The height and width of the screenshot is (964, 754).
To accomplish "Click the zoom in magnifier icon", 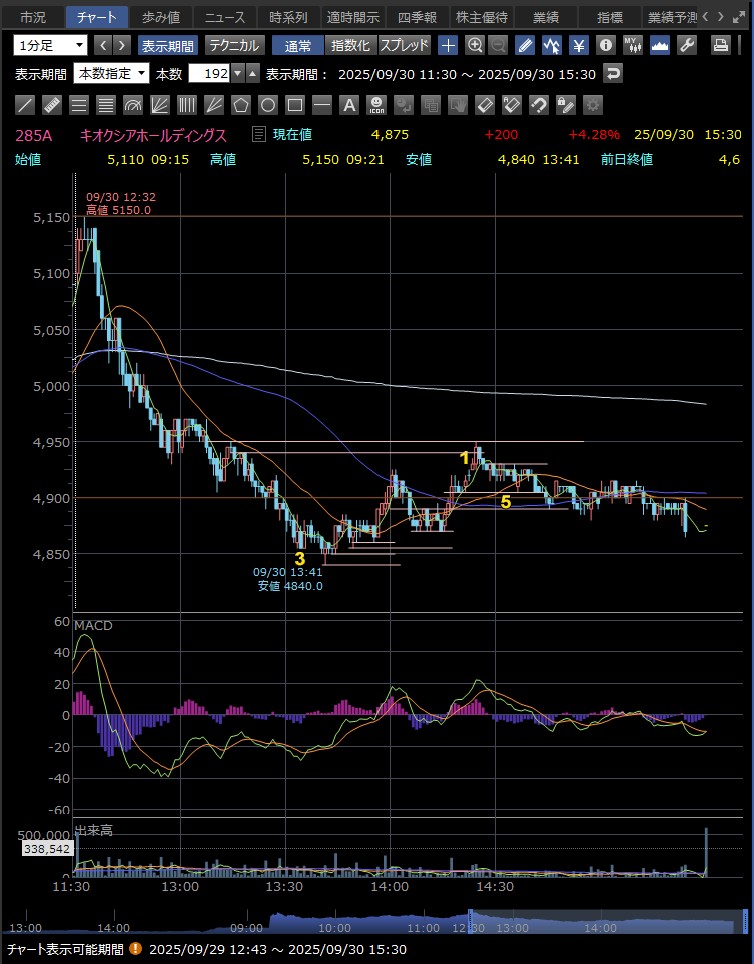I will coord(475,45).
